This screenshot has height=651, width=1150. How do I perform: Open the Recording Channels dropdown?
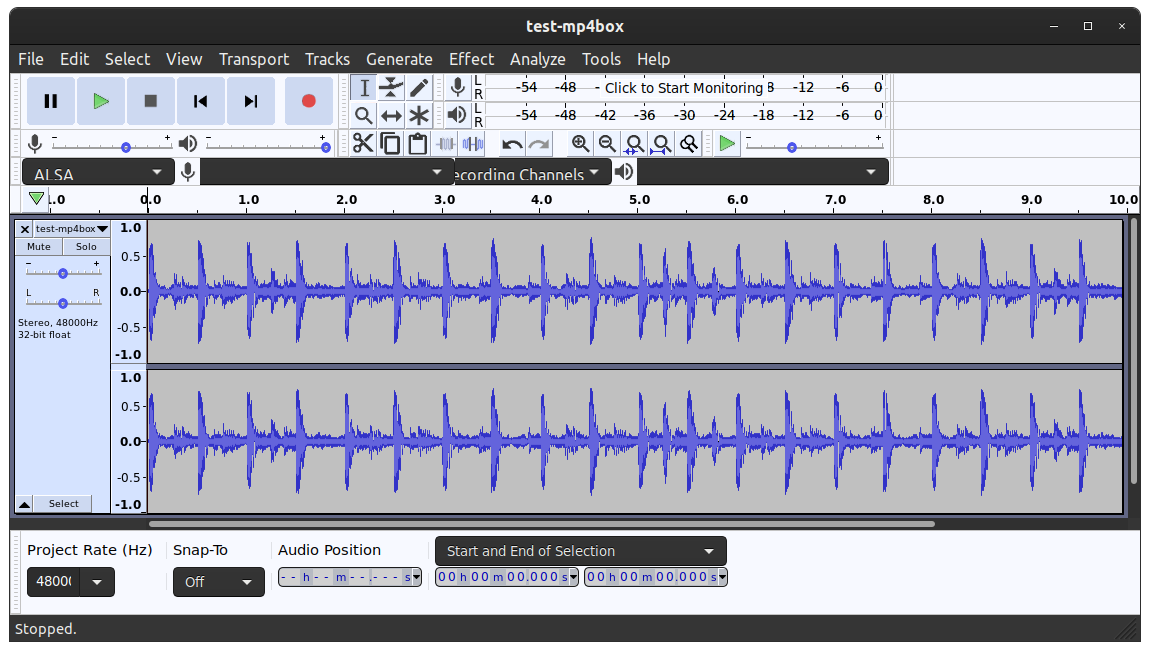point(532,172)
